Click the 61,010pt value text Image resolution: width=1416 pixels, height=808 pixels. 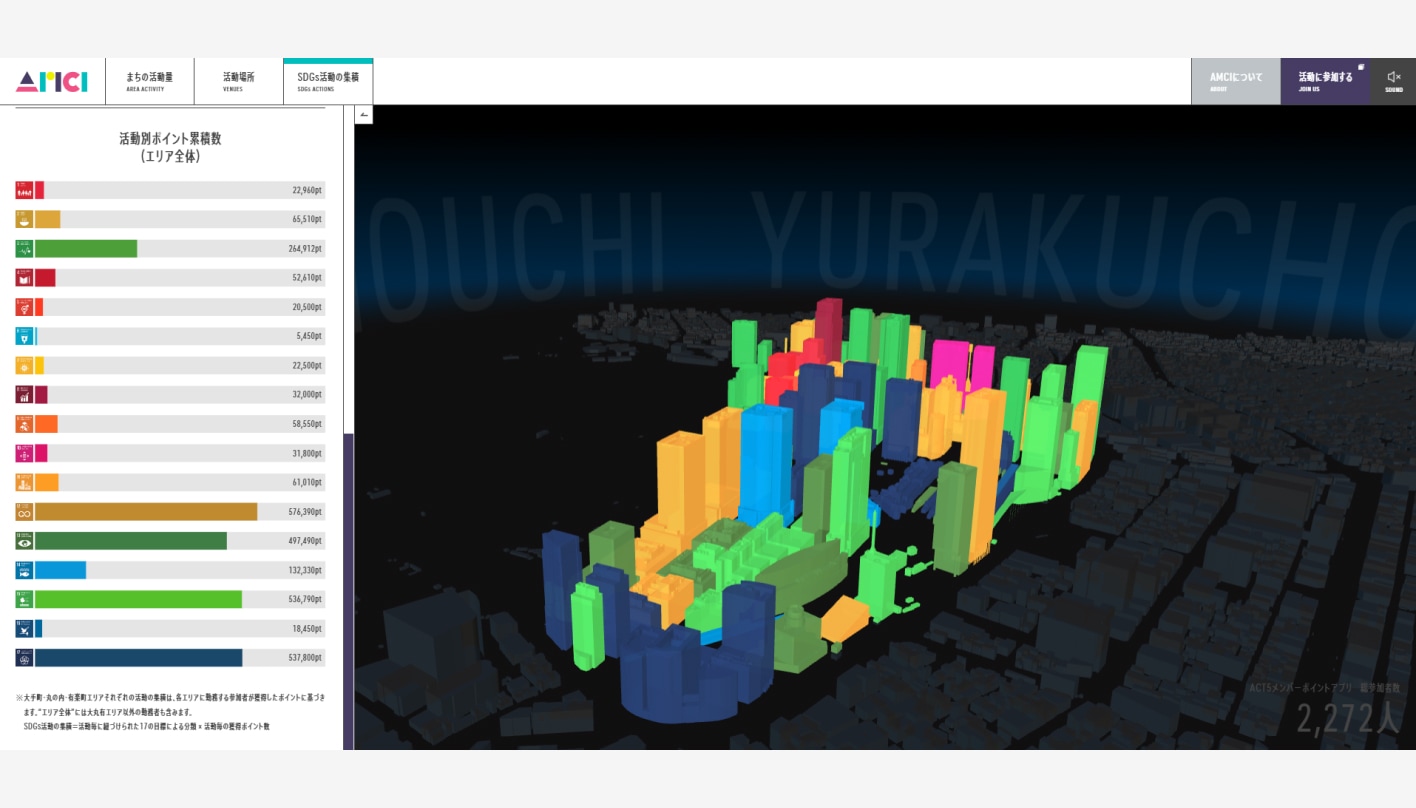(307, 482)
